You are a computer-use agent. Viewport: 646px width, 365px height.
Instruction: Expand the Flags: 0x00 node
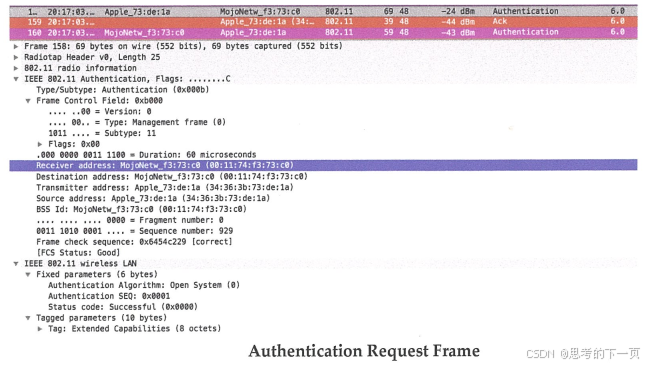tap(40, 144)
